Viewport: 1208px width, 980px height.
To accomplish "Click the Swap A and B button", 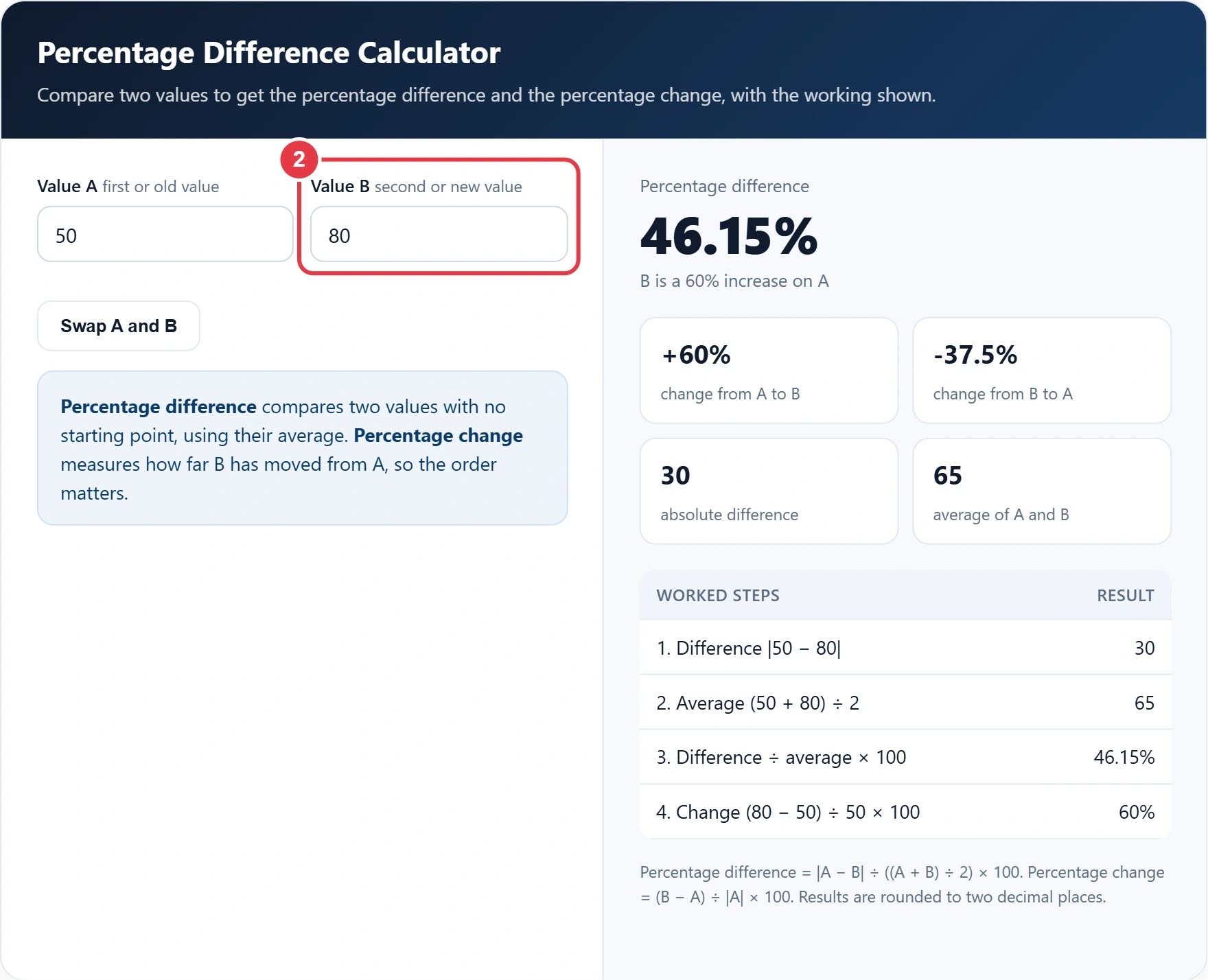I will pyautogui.click(x=119, y=326).
